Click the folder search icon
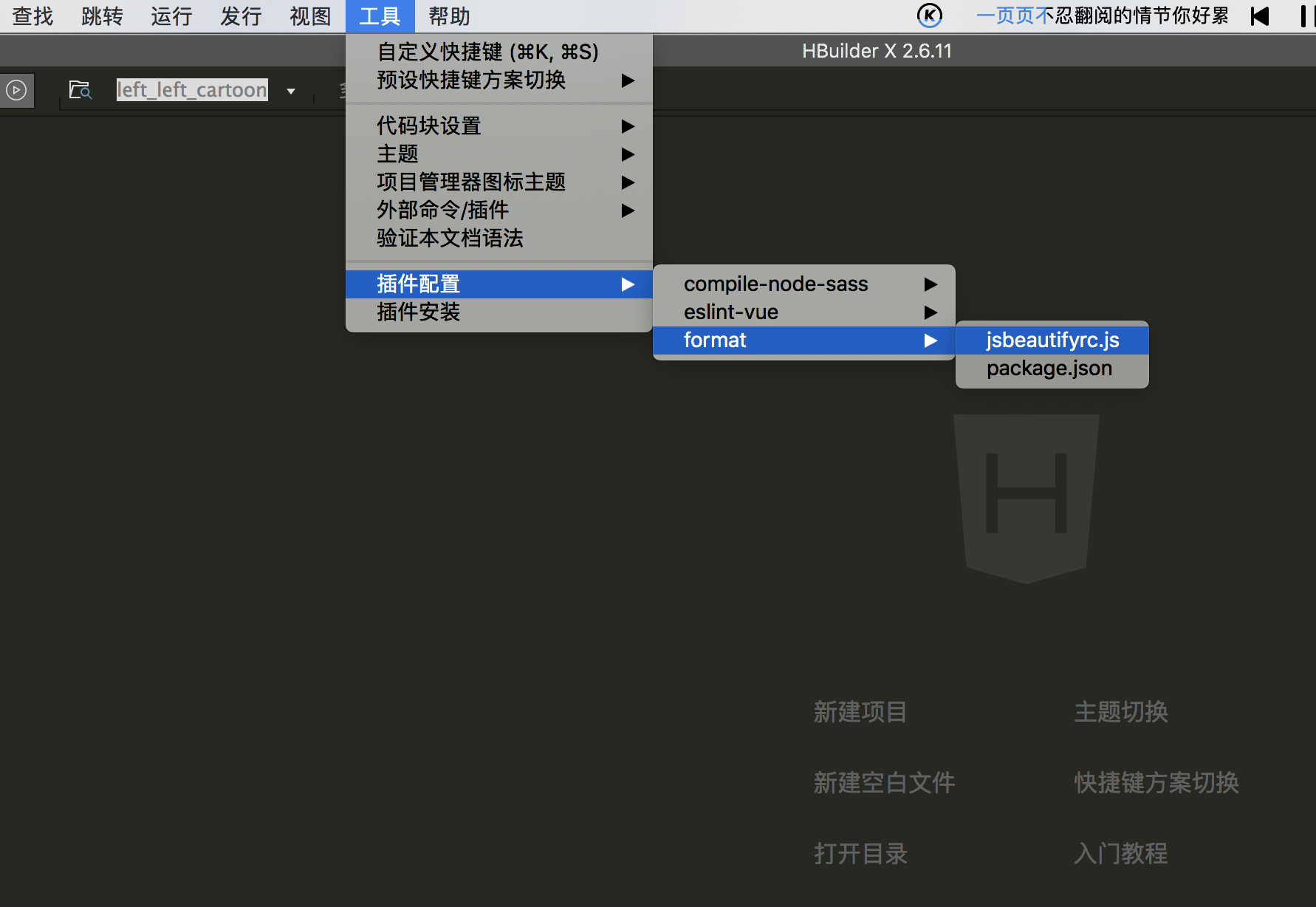The height and width of the screenshot is (907, 1316). pos(80,90)
